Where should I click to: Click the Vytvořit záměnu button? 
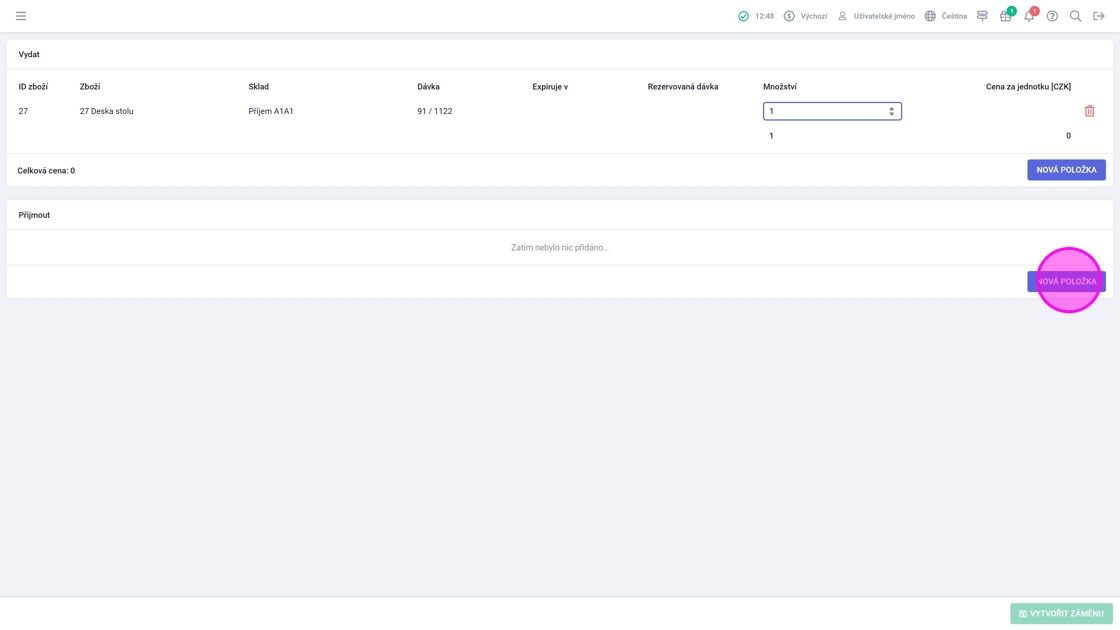[1061, 614]
